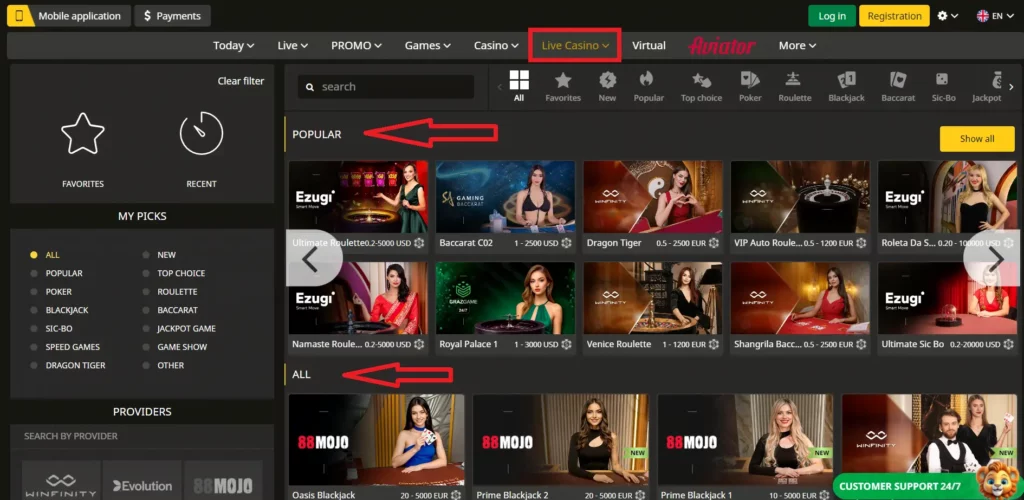
Task: Click in the games search field
Action: (x=390, y=87)
